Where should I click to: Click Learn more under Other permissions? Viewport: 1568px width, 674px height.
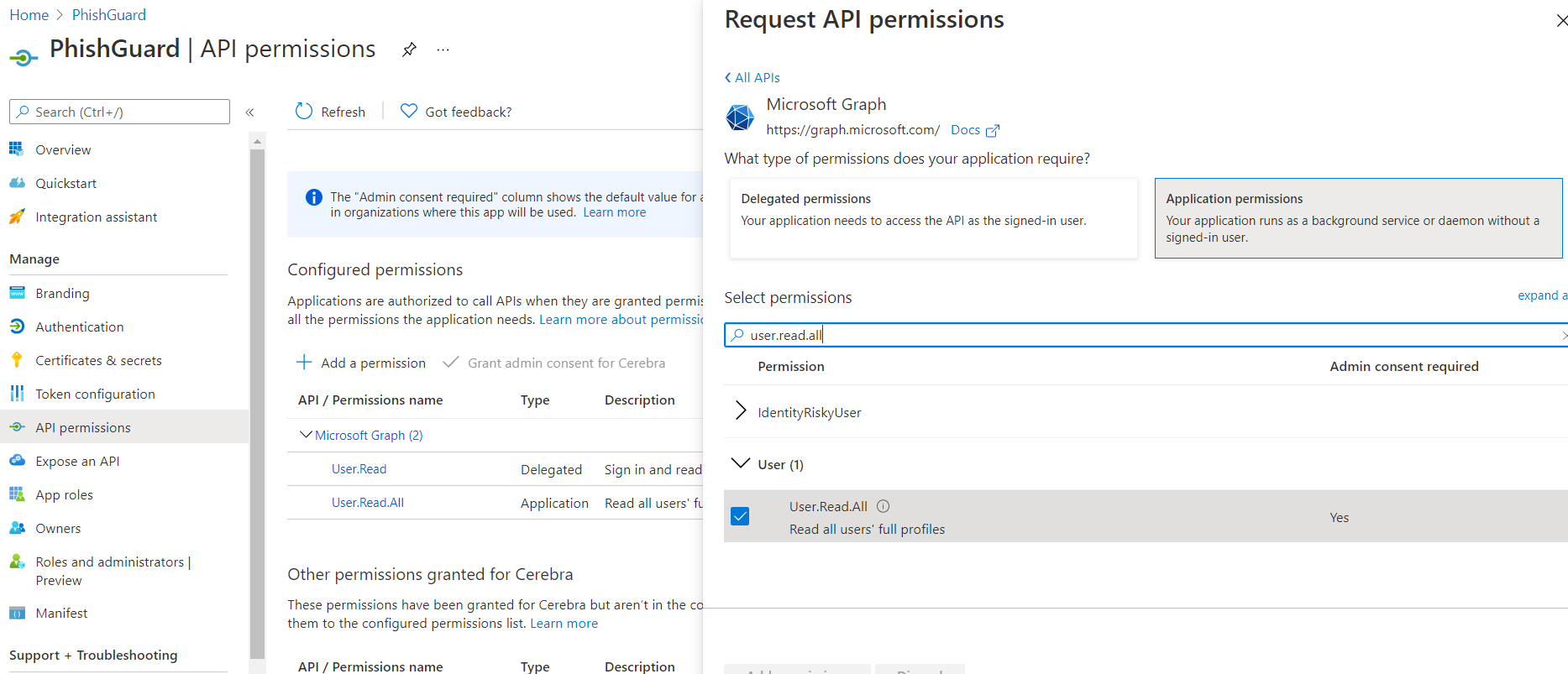[564, 624]
